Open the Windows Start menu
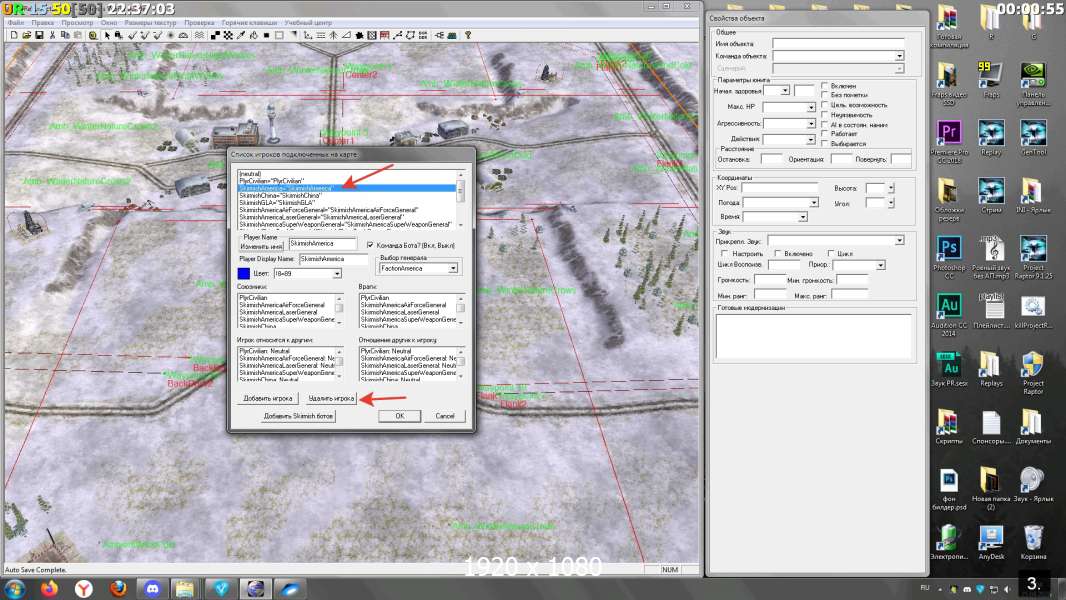Screen dimensions: 1066x600 click(15, 588)
